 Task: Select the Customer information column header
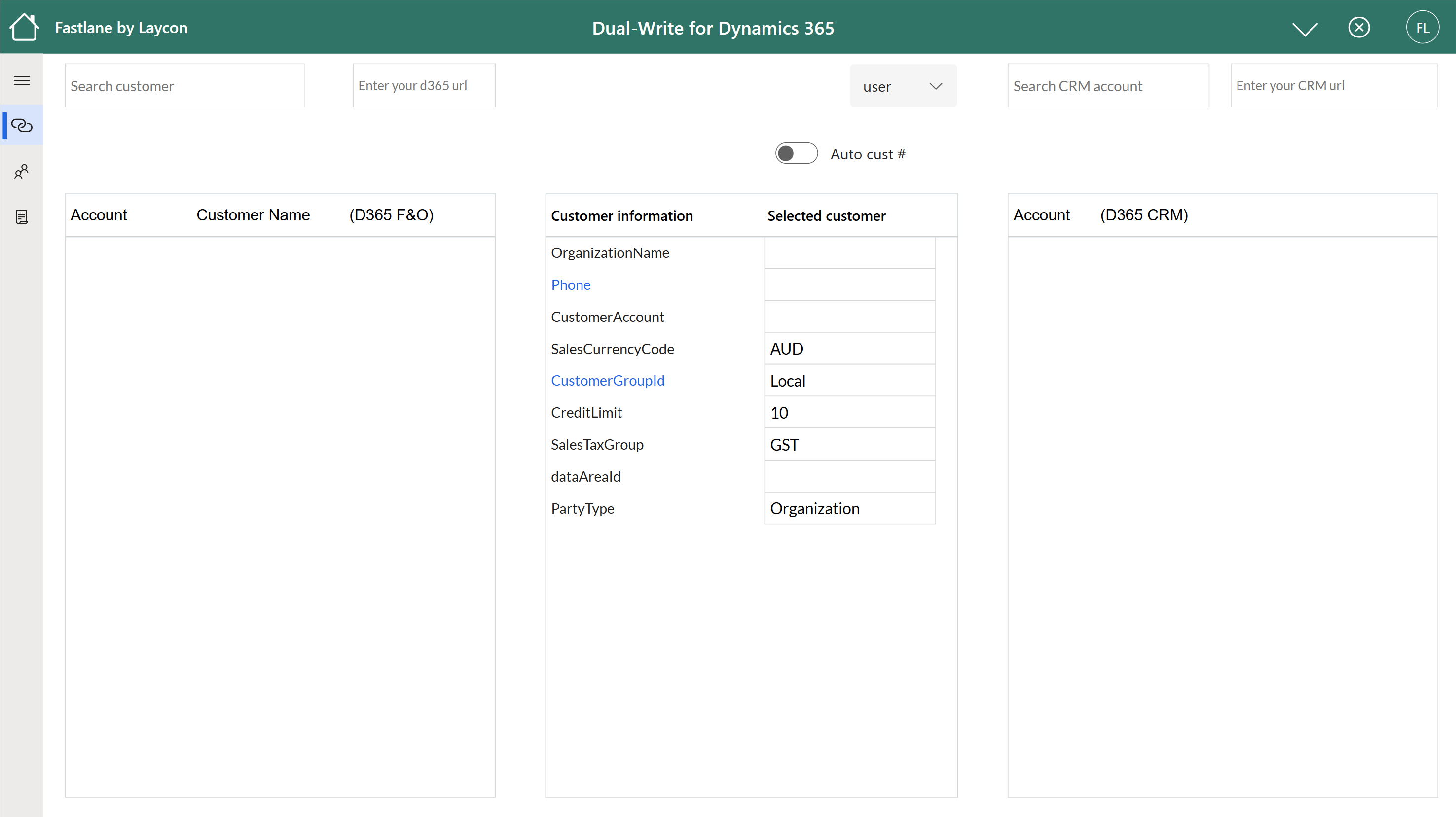[x=622, y=215]
